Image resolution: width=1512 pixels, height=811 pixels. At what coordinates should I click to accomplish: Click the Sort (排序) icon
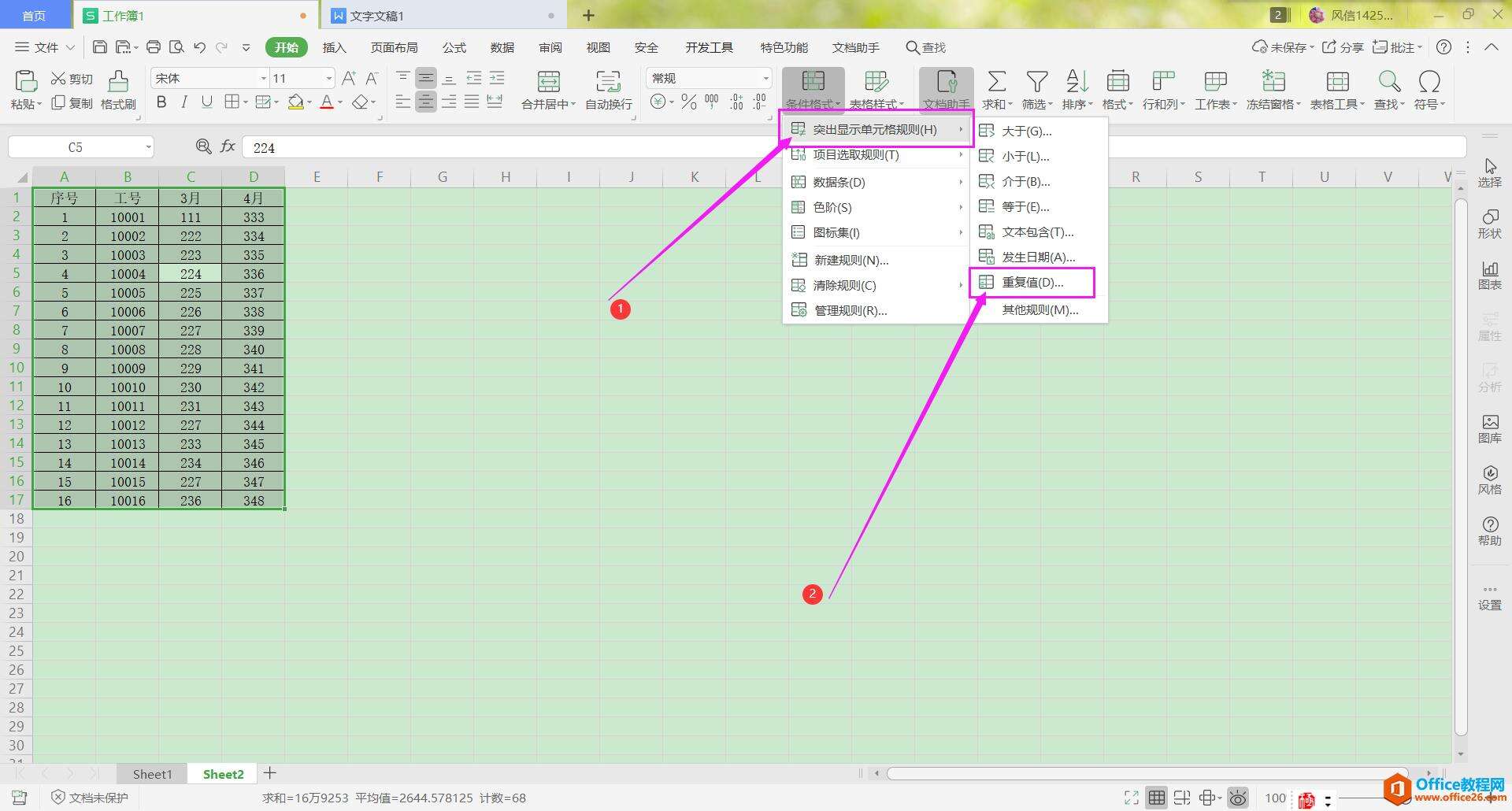pos(1077,81)
